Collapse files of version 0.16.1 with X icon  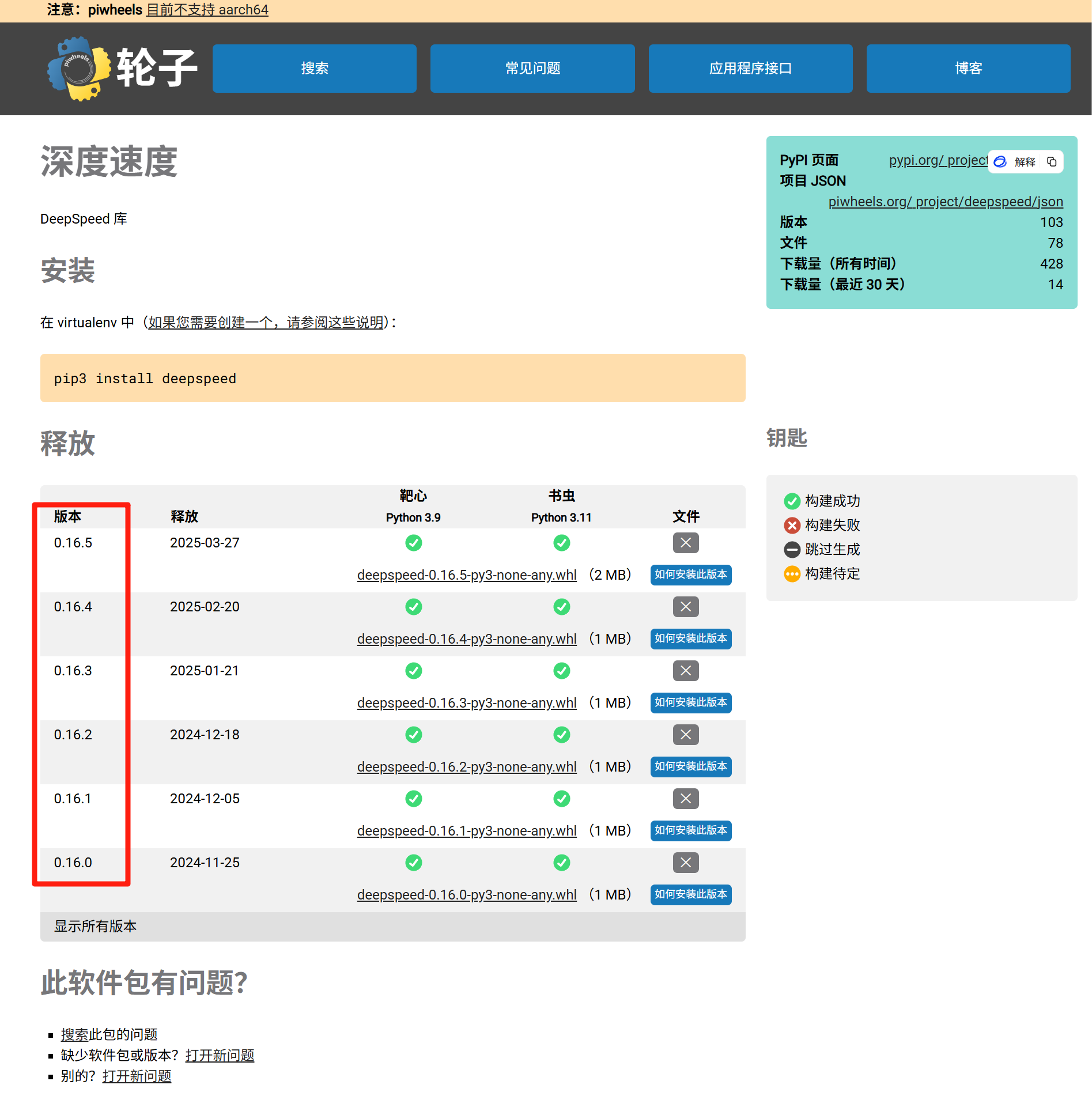click(686, 799)
